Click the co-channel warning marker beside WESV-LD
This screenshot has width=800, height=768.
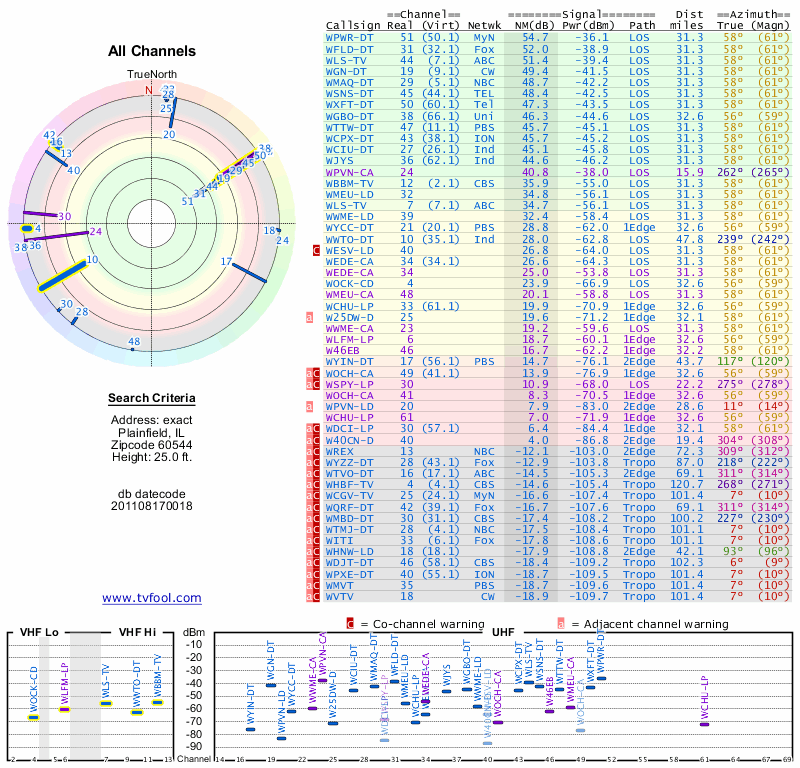316,251
